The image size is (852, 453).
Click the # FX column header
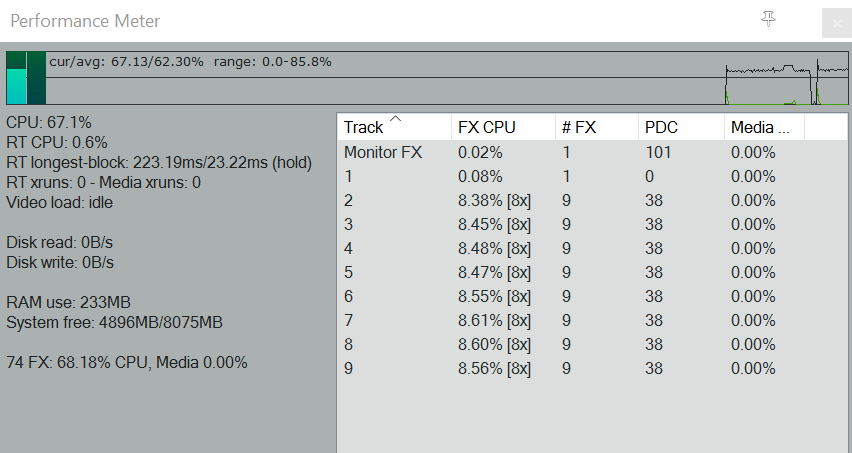pyautogui.click(x=579, y=127)
